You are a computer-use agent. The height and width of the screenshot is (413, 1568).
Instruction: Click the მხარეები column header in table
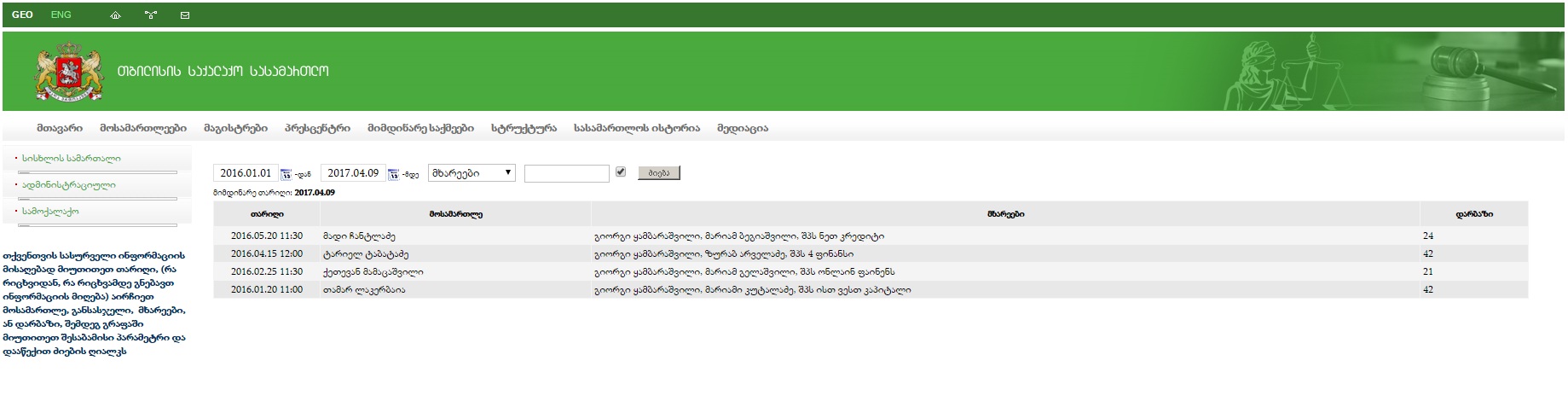(1006, 214)
